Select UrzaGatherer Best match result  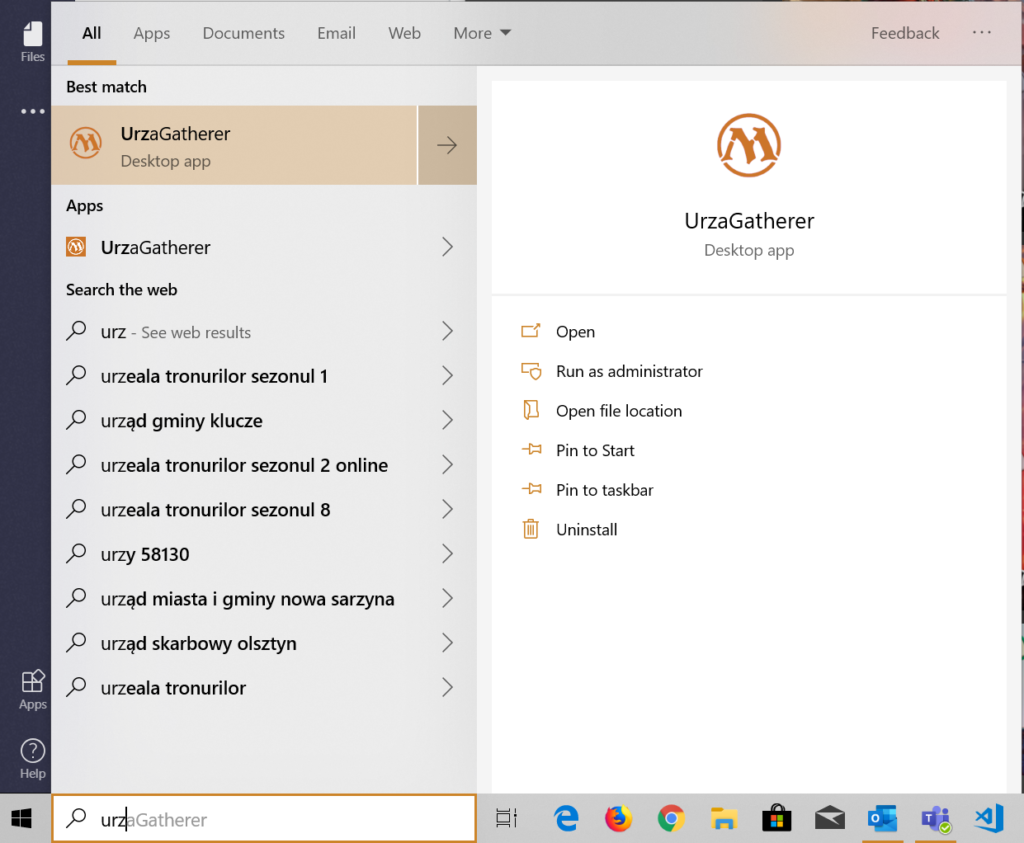234,145
